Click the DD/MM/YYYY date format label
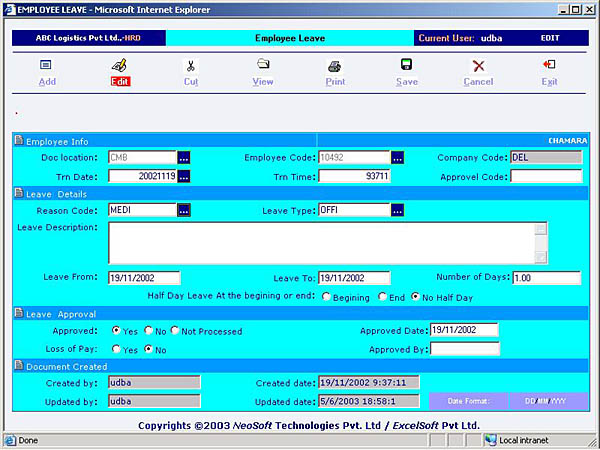The height and width of the screenshot is (450, 600). pyautogui.click(x=546, y=401)
